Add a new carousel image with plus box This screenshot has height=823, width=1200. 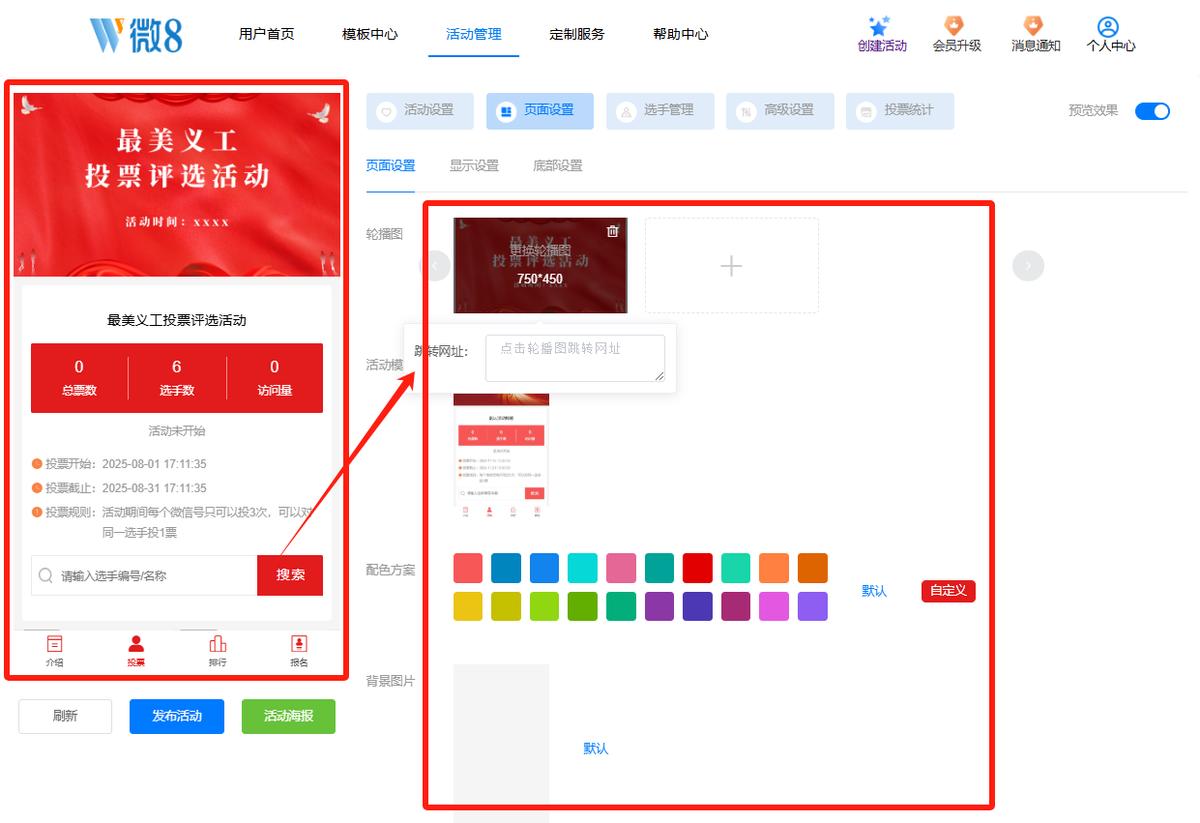point(732,265)
